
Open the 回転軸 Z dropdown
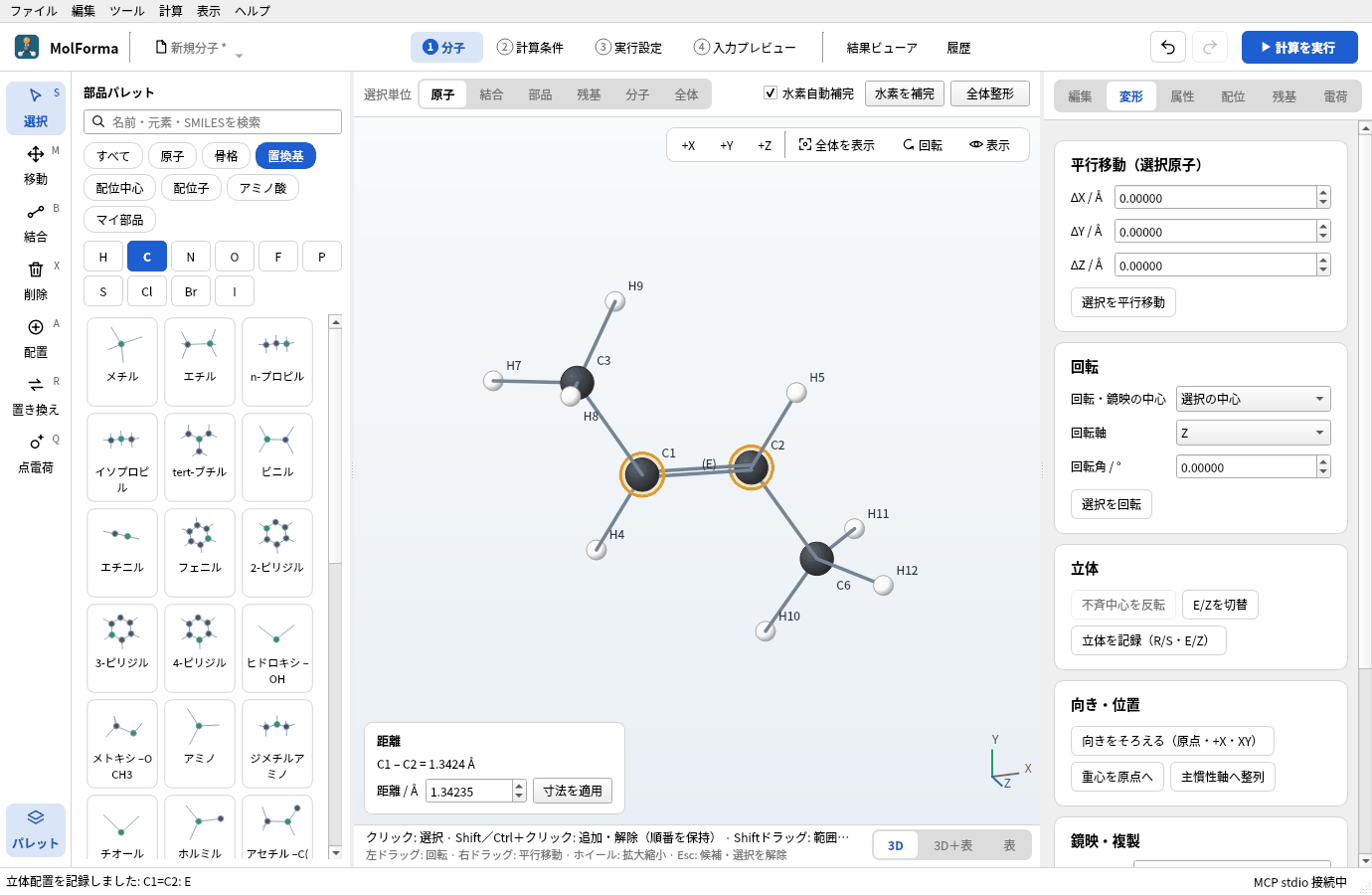(x=1254, y=433)
